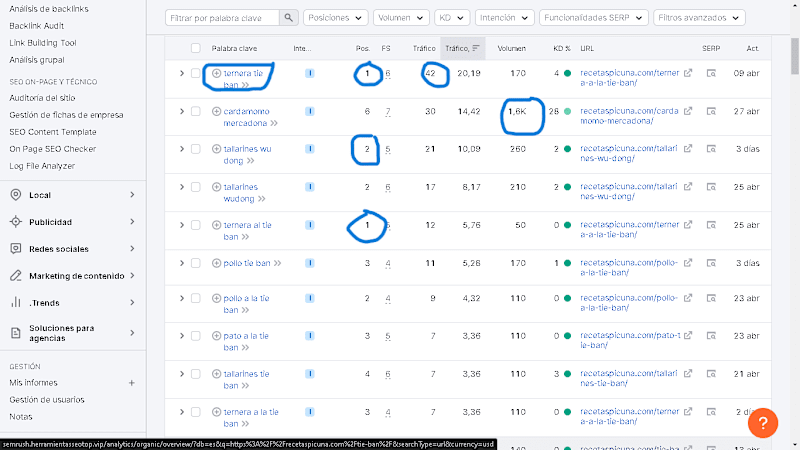The width and height of the screenshot is (800, 450).
Task: Click the plus icon beside Mis informes
Action: point(132,383)
